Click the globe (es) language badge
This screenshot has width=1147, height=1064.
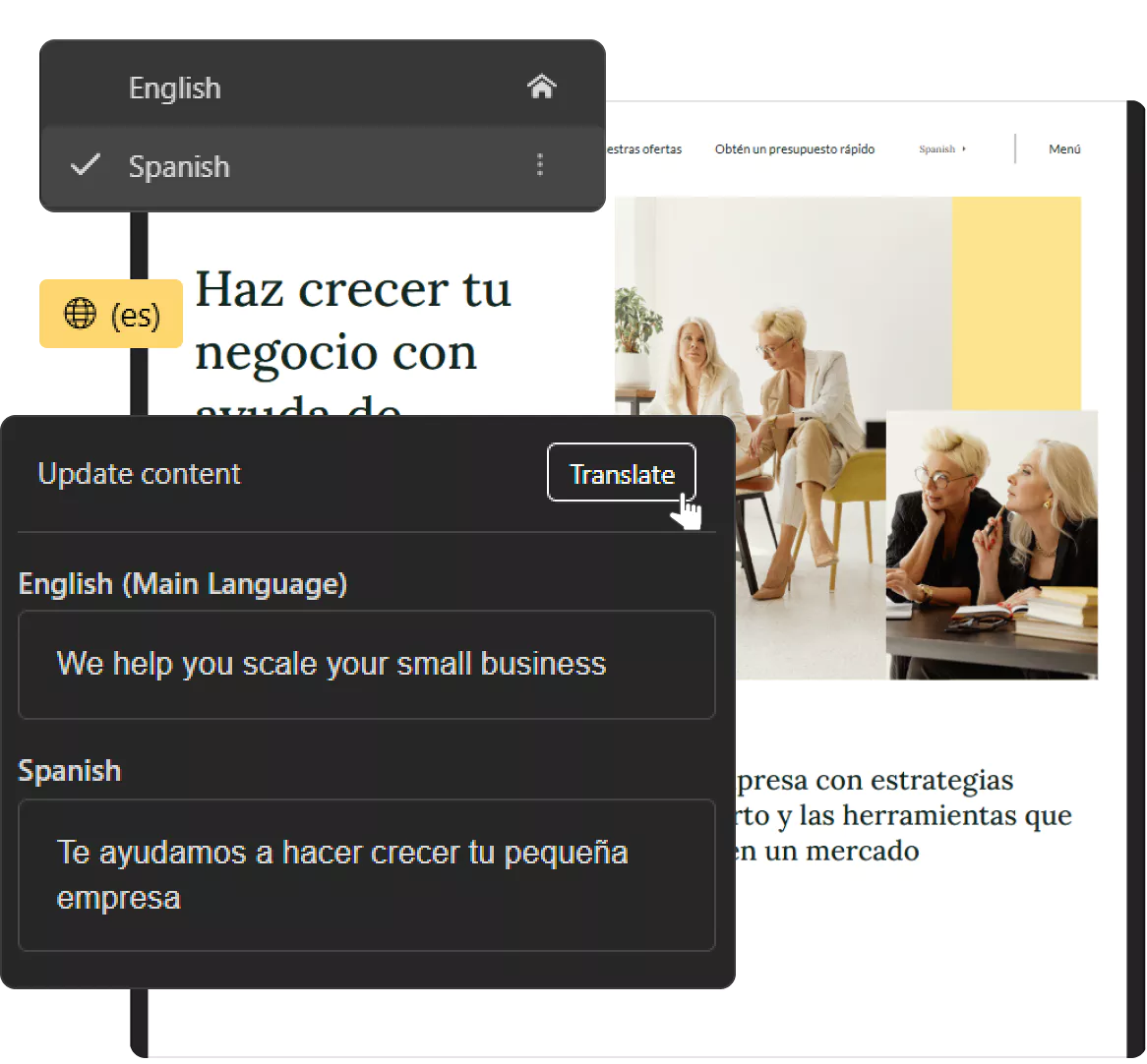tap(110, 314)
